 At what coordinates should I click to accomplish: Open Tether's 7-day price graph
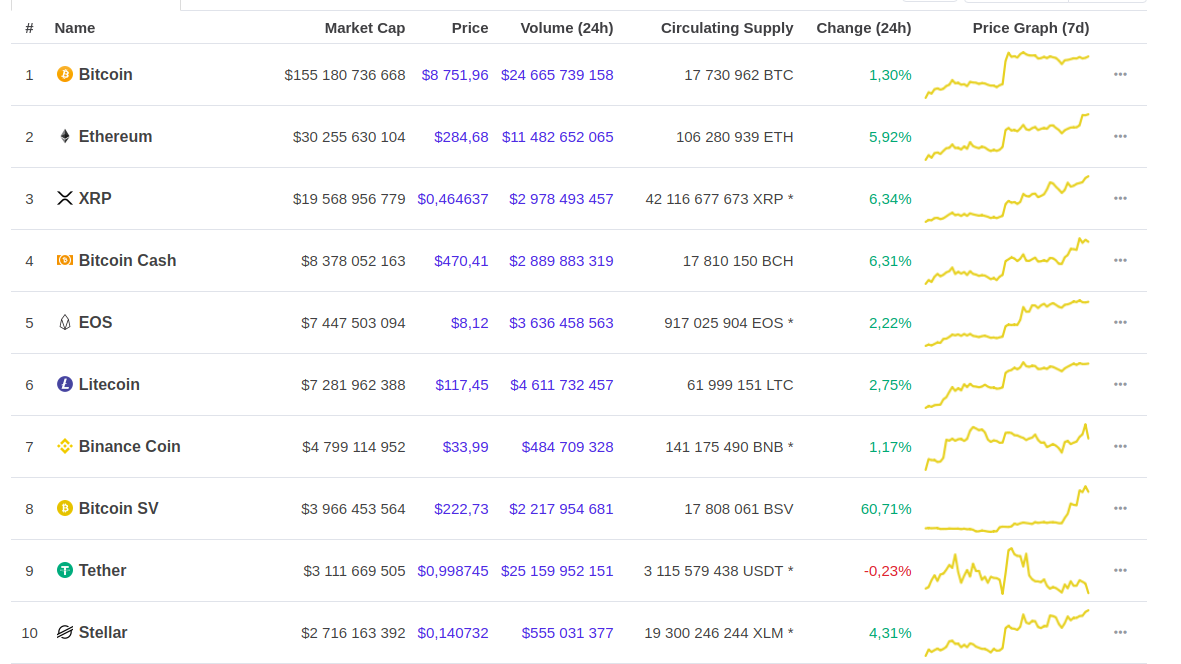pyautogui.click(x=1007, y=571)
